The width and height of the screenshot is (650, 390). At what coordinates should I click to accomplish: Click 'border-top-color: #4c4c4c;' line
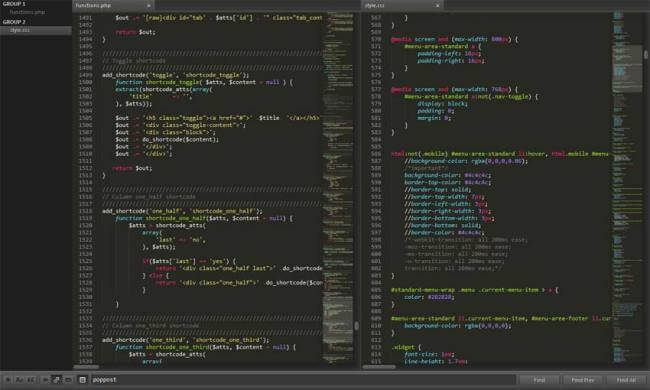447,182
